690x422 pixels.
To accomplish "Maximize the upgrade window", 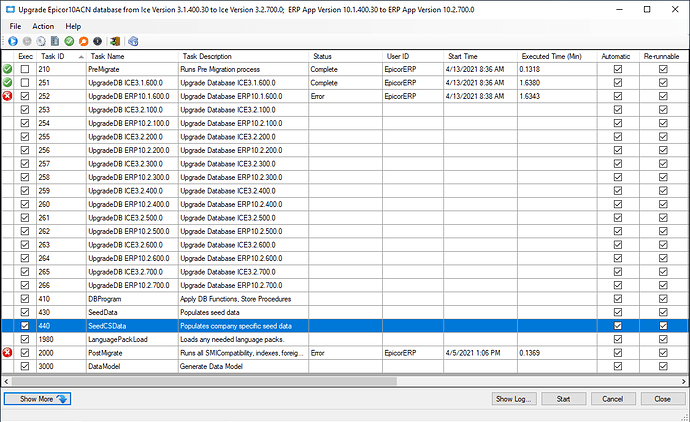I will point(647,9).
